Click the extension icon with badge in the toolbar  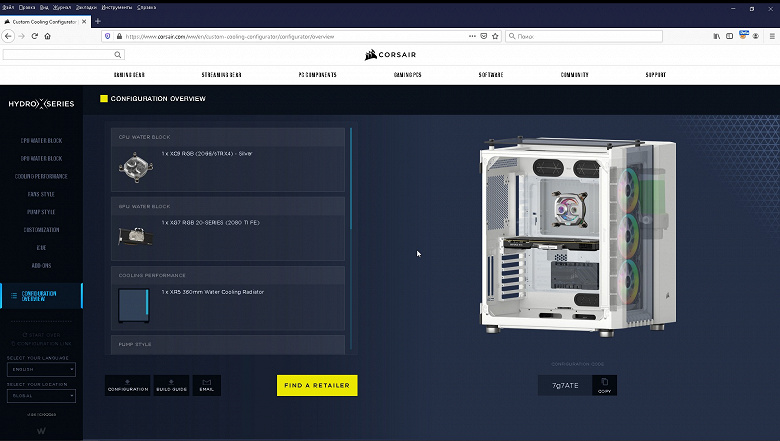pyautogui.click(x=743, y=35)
